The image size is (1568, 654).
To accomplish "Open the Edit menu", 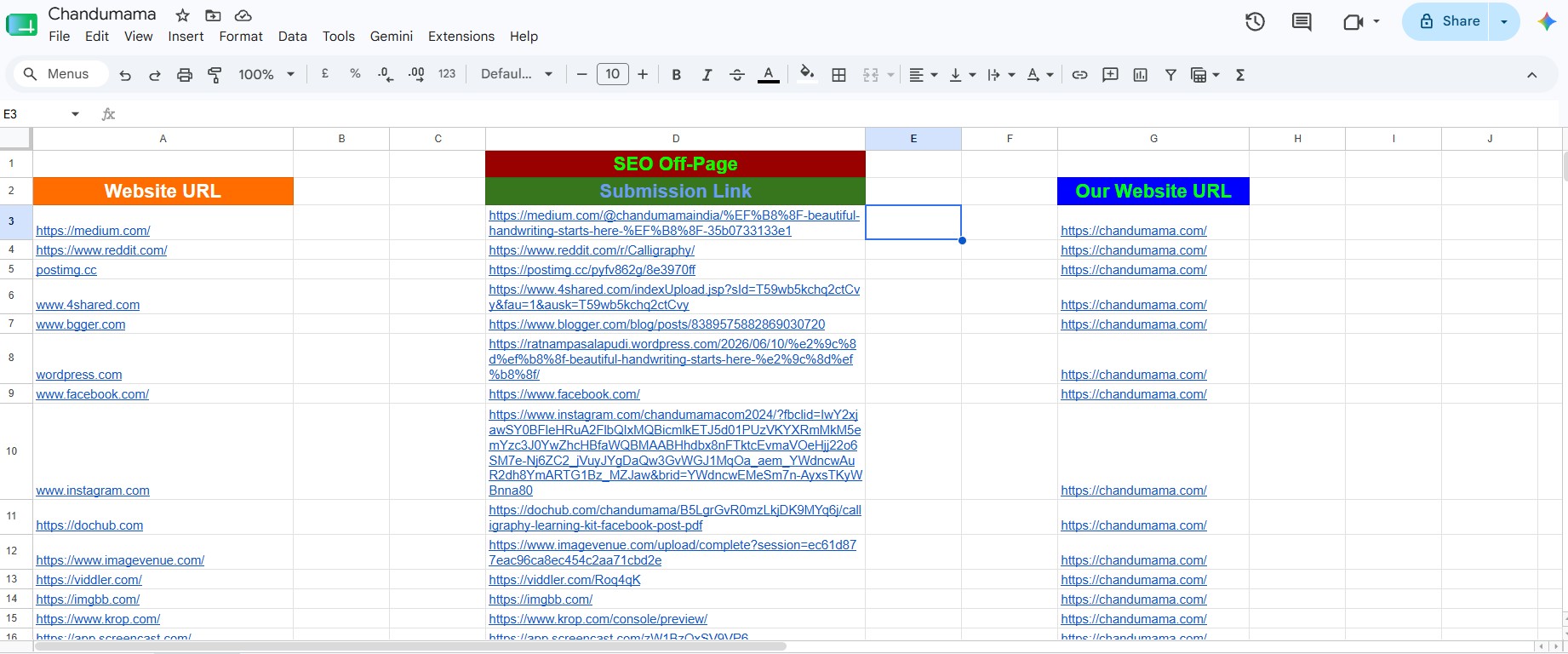I will (97, 37).
